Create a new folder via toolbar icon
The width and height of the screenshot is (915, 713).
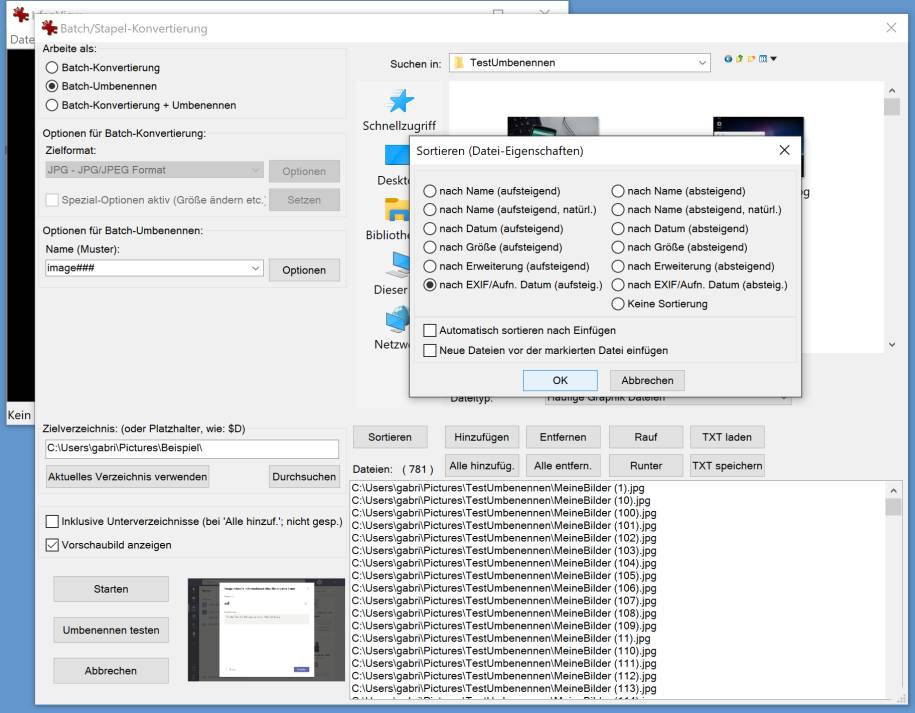(751, 59)
